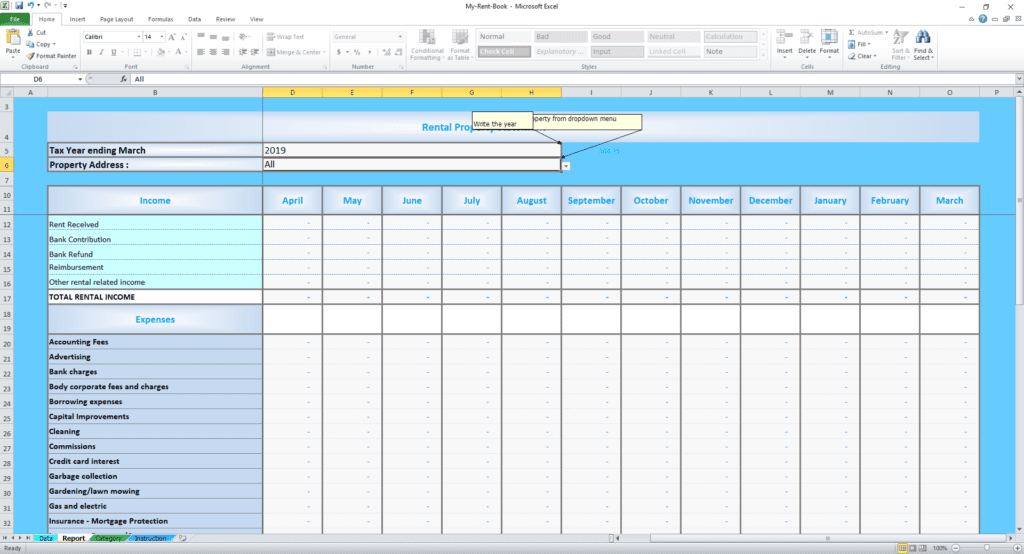The image size is (1024, 554).
Task: Click the Tax Year cell containing 2019
Action: (x=410, y=150)
